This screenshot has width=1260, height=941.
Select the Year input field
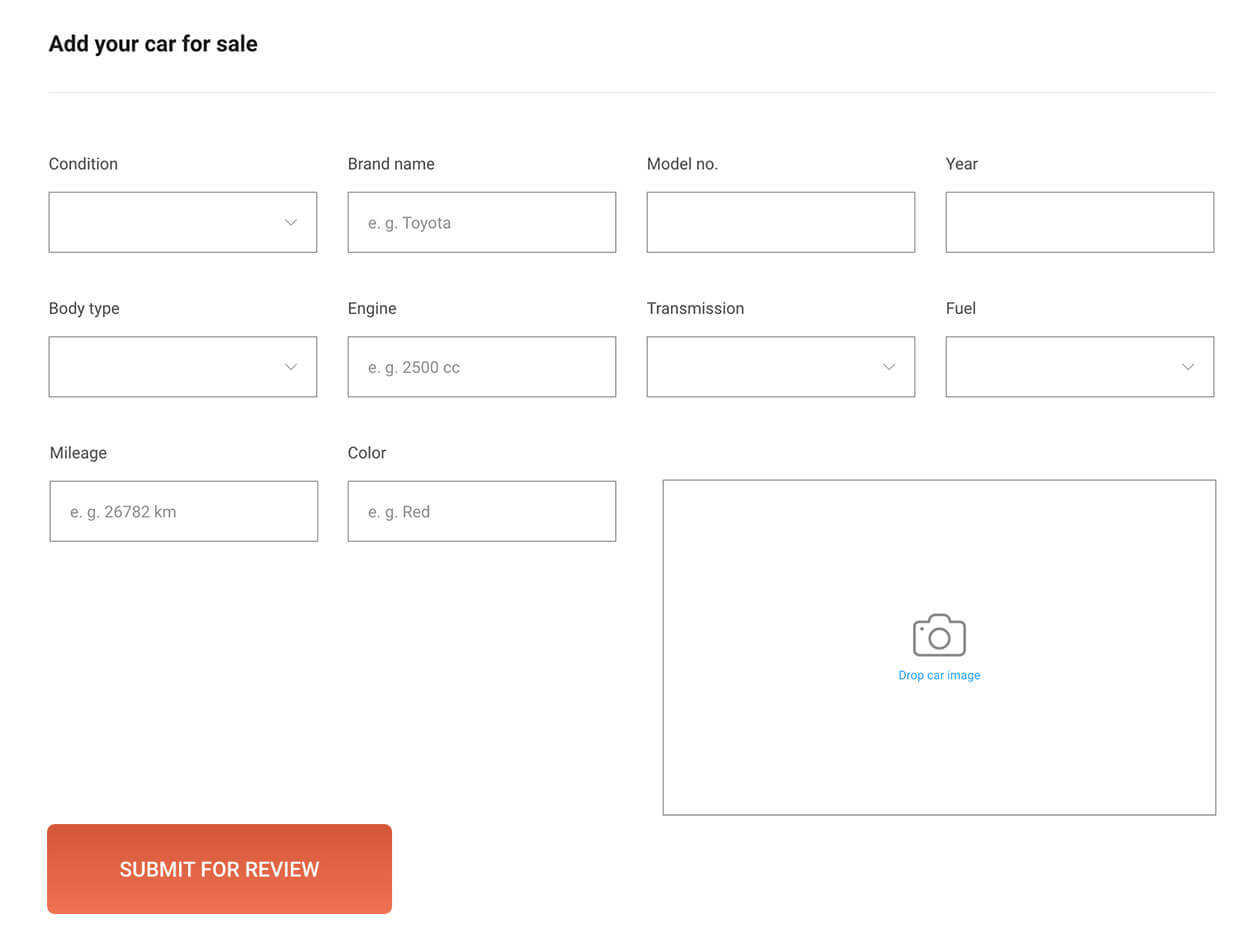point(1080,222)
